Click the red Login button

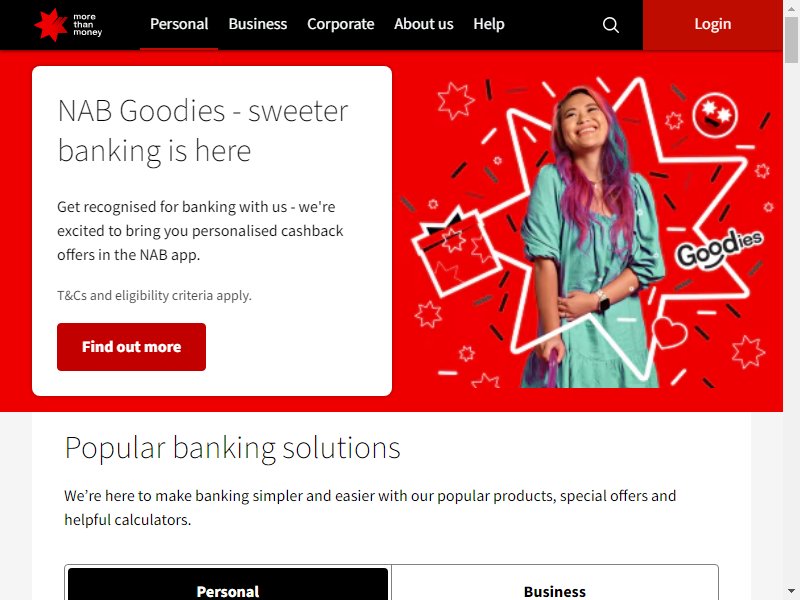(713, 24)
